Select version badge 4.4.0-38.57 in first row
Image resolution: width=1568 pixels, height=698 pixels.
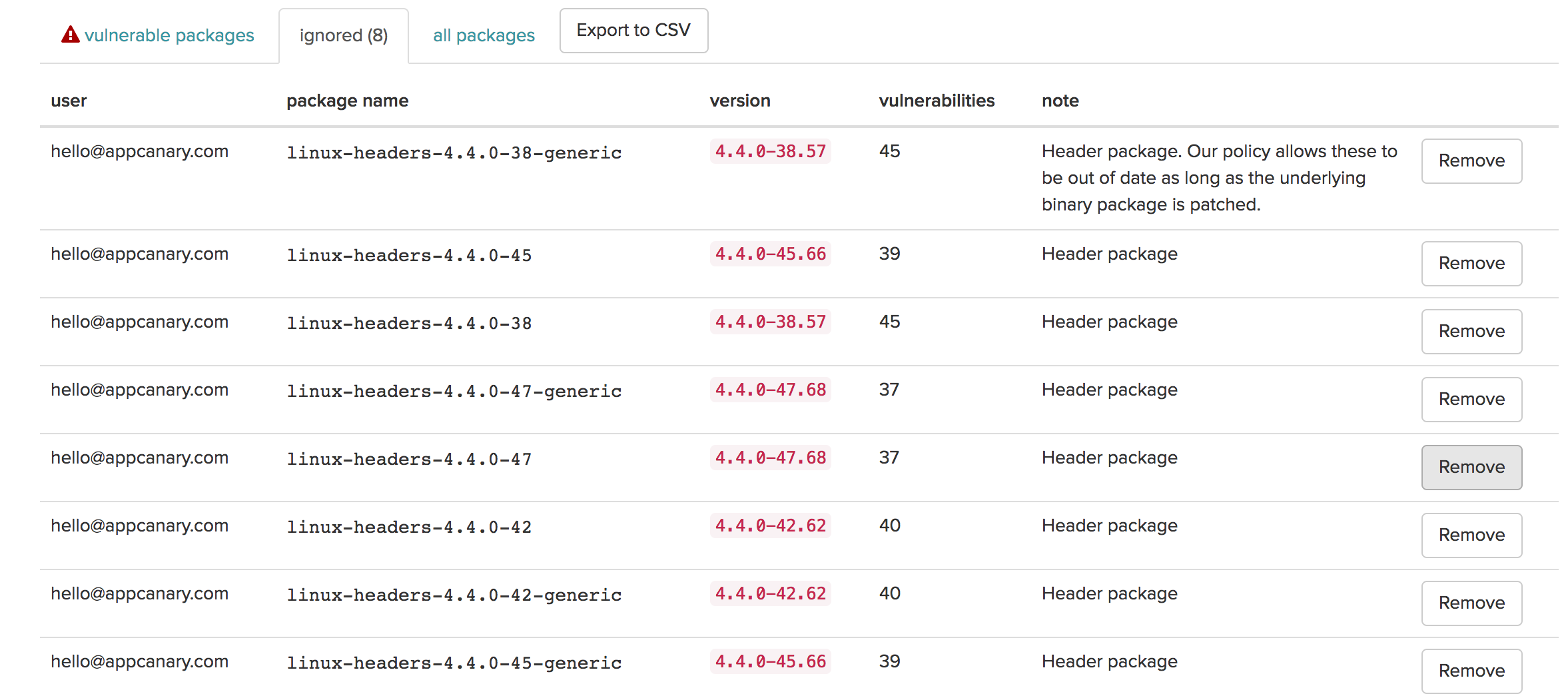(x=771, y=151)
